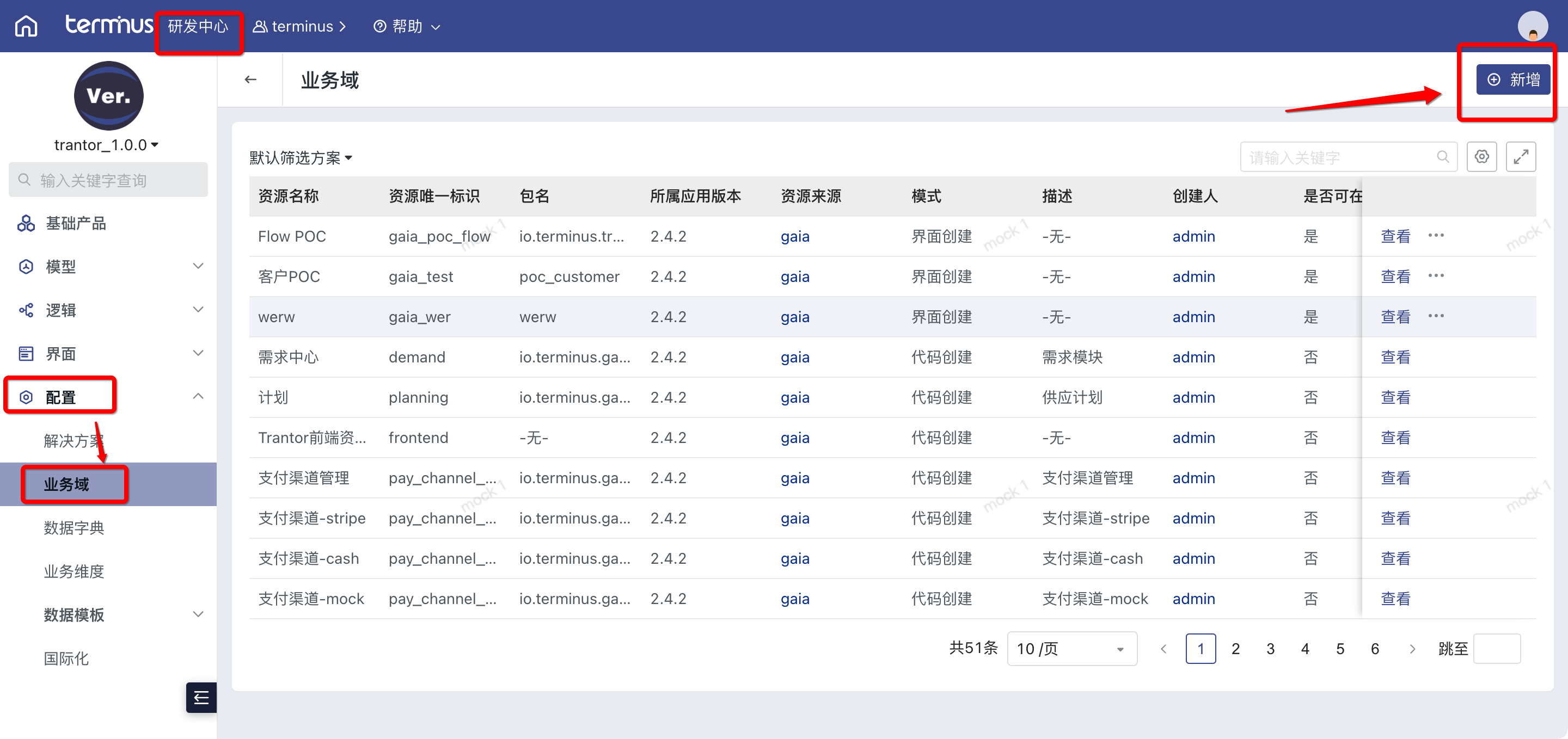Click the fullscreen expand table icon
1568x739 pixels.
pos(1520,157)
